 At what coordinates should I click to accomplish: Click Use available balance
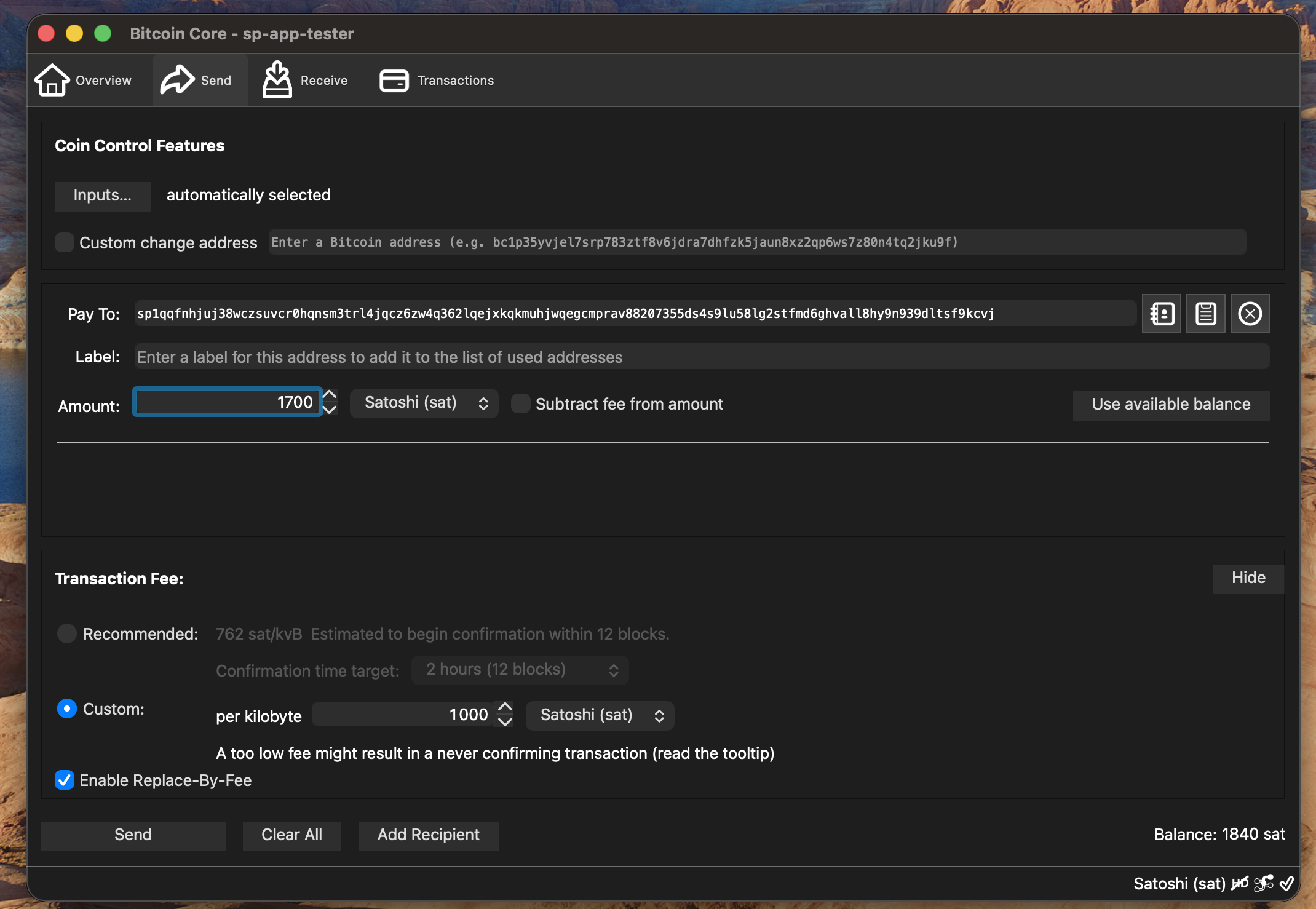(1170, 404)
